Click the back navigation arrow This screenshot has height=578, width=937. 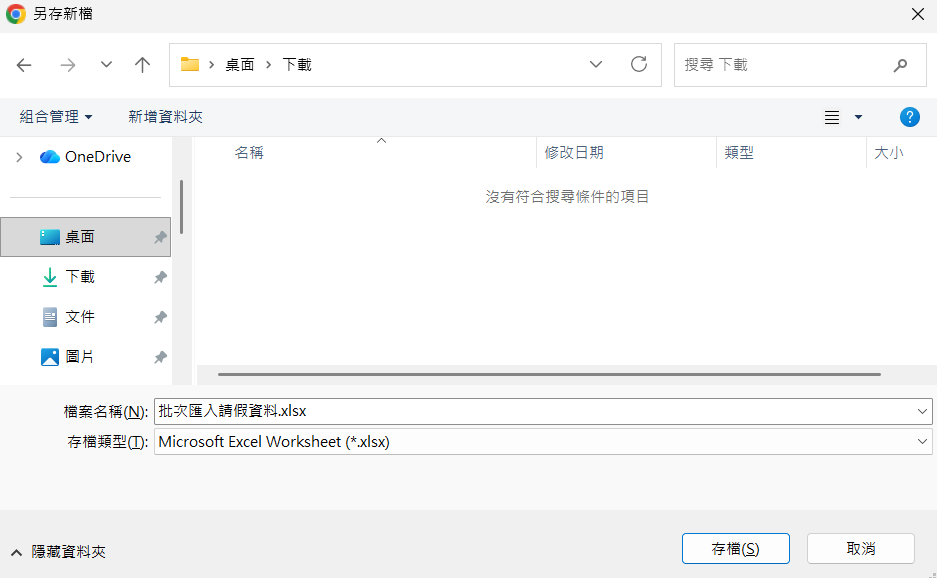tap(25, 65)
